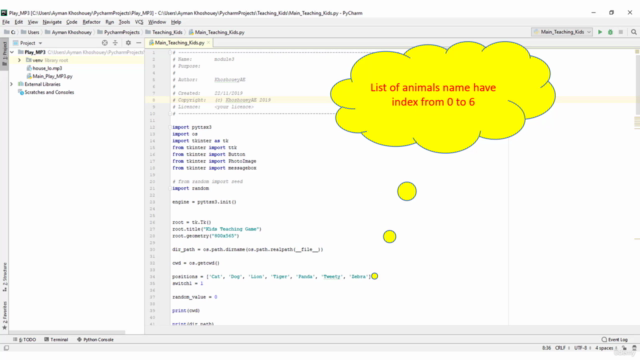Click the locate current file target icon

[x=105, y=43]
